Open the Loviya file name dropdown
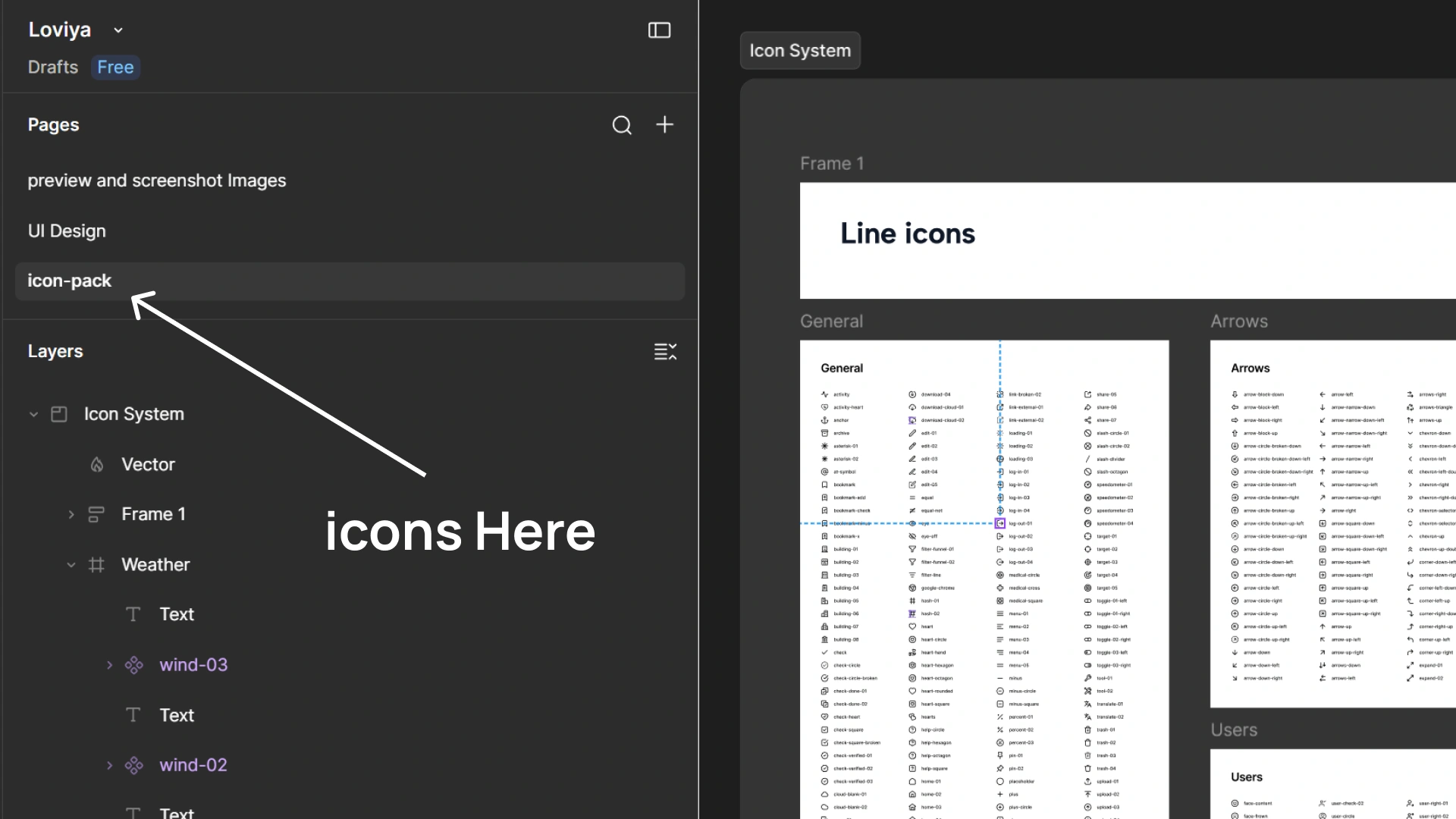Image resolution: width=1456 pixels, height=819 pixels. click(118, 30)
